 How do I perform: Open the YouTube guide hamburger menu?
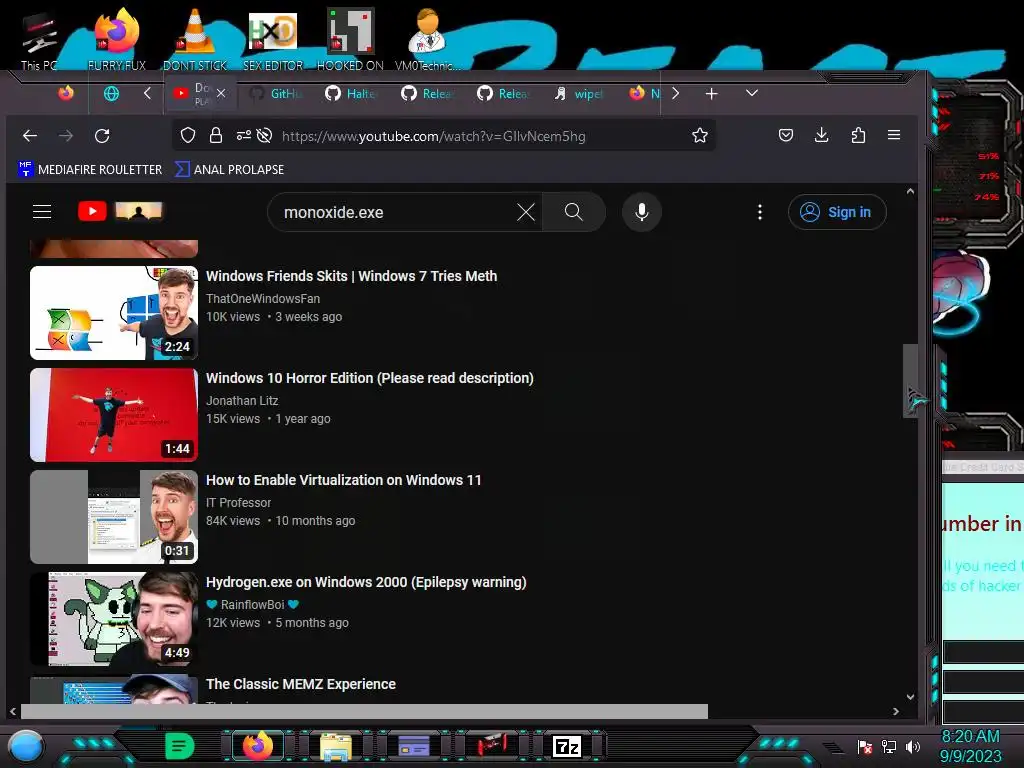pos(42,212)
